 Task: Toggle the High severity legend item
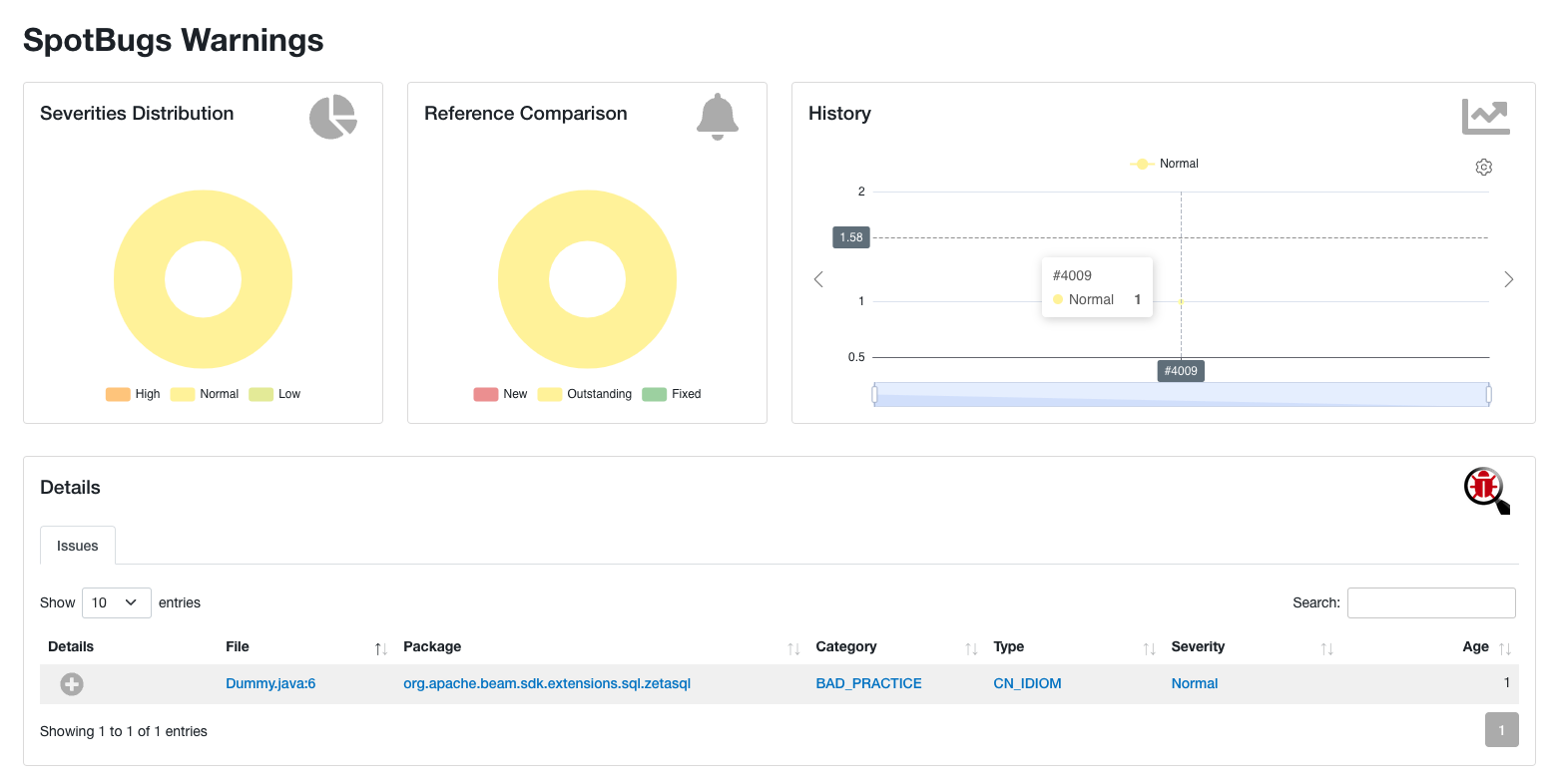coord(133,394)
